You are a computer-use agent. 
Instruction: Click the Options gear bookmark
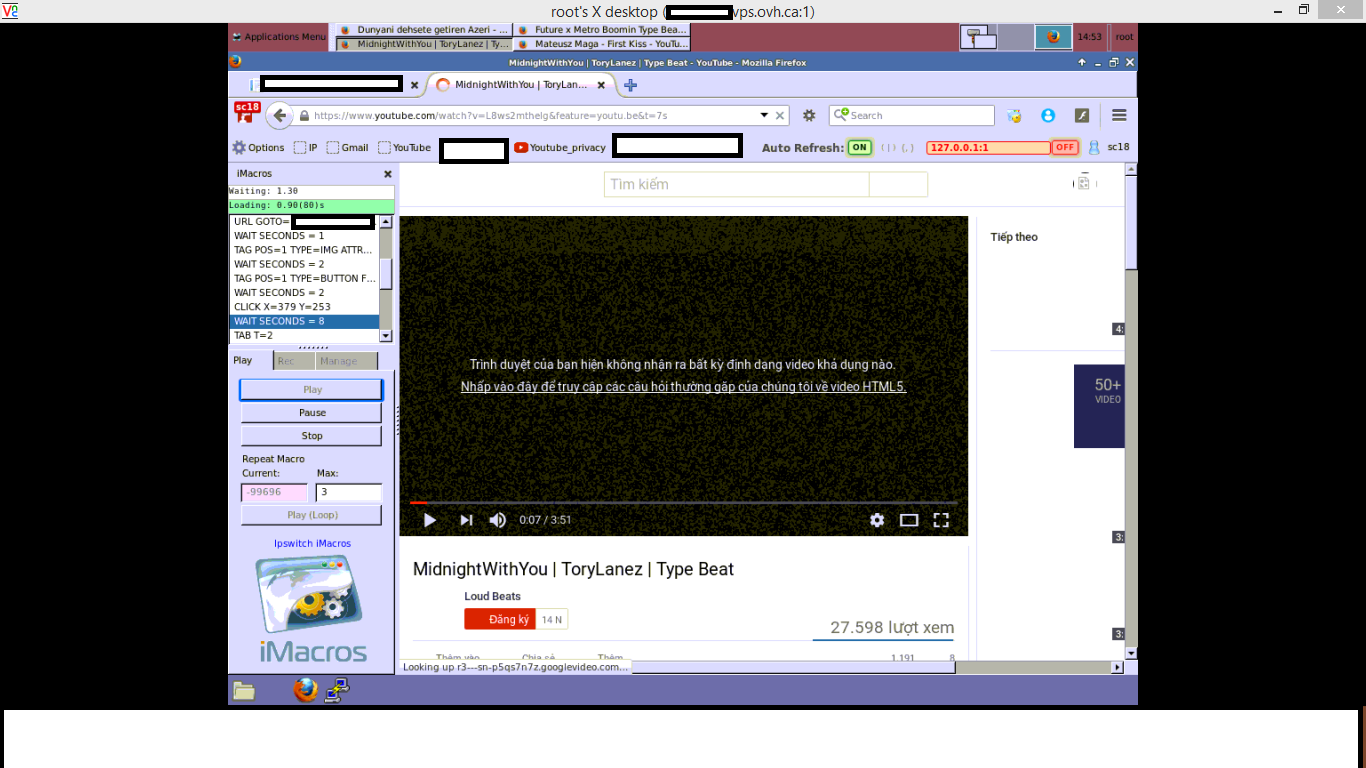click(258, 147)
